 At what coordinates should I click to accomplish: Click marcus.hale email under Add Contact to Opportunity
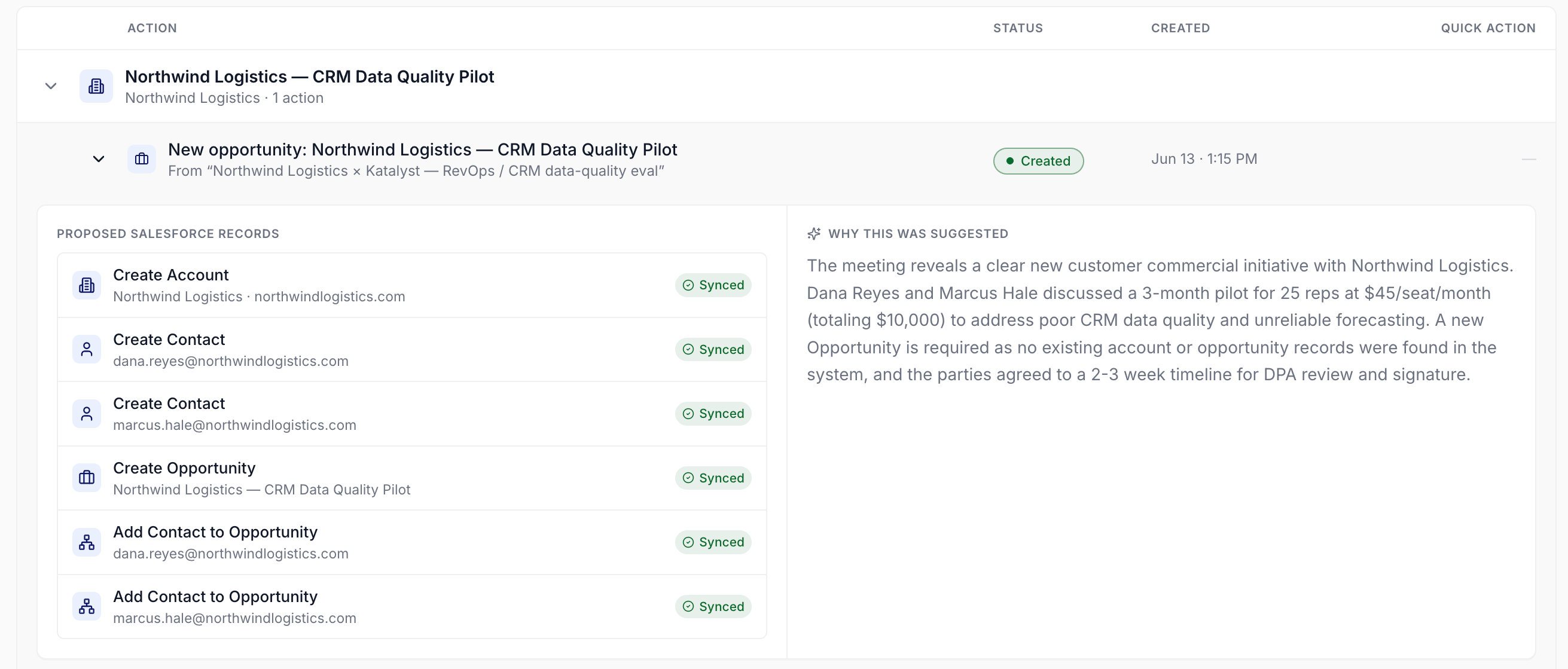tap(234, 618)
